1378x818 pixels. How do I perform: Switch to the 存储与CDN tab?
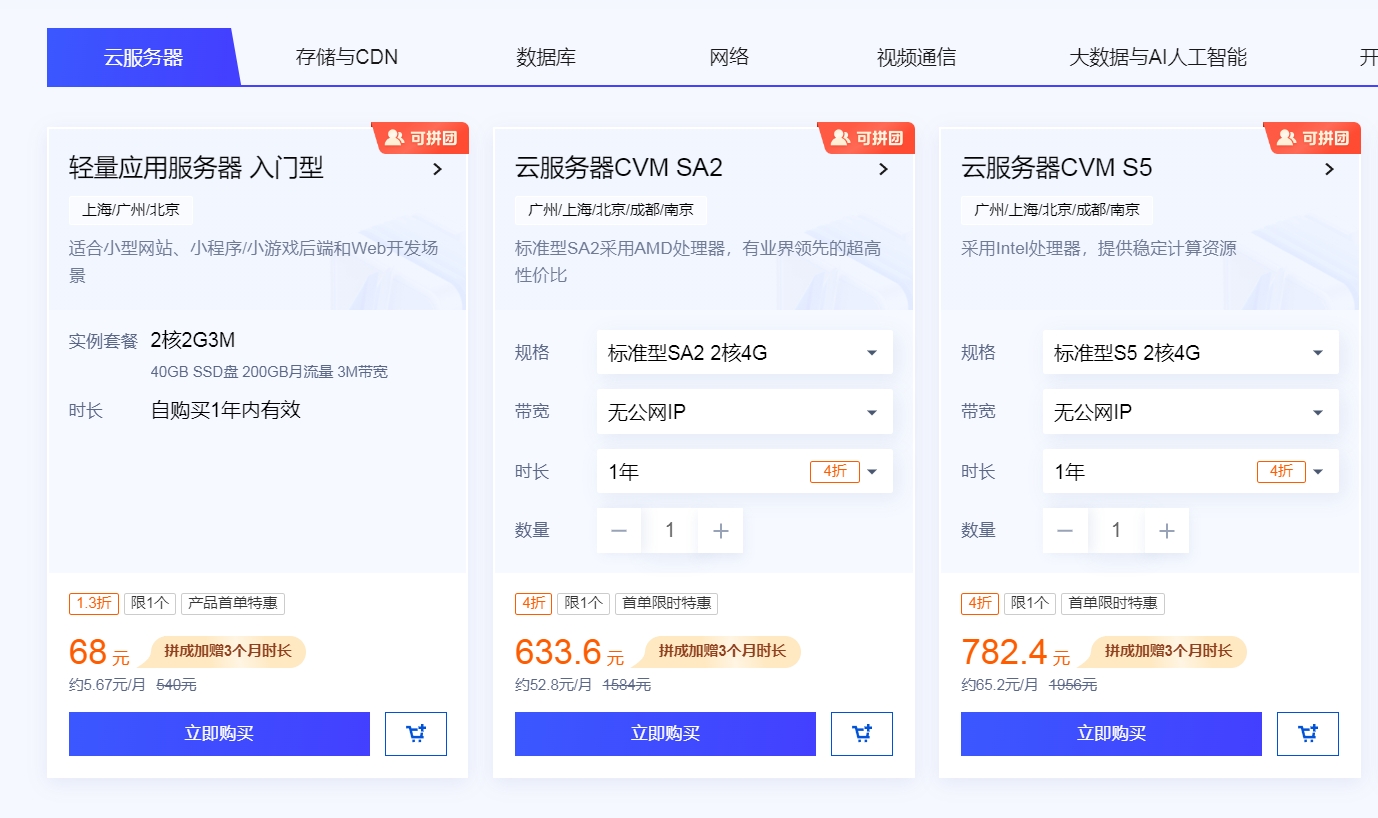tap(347, 57)
